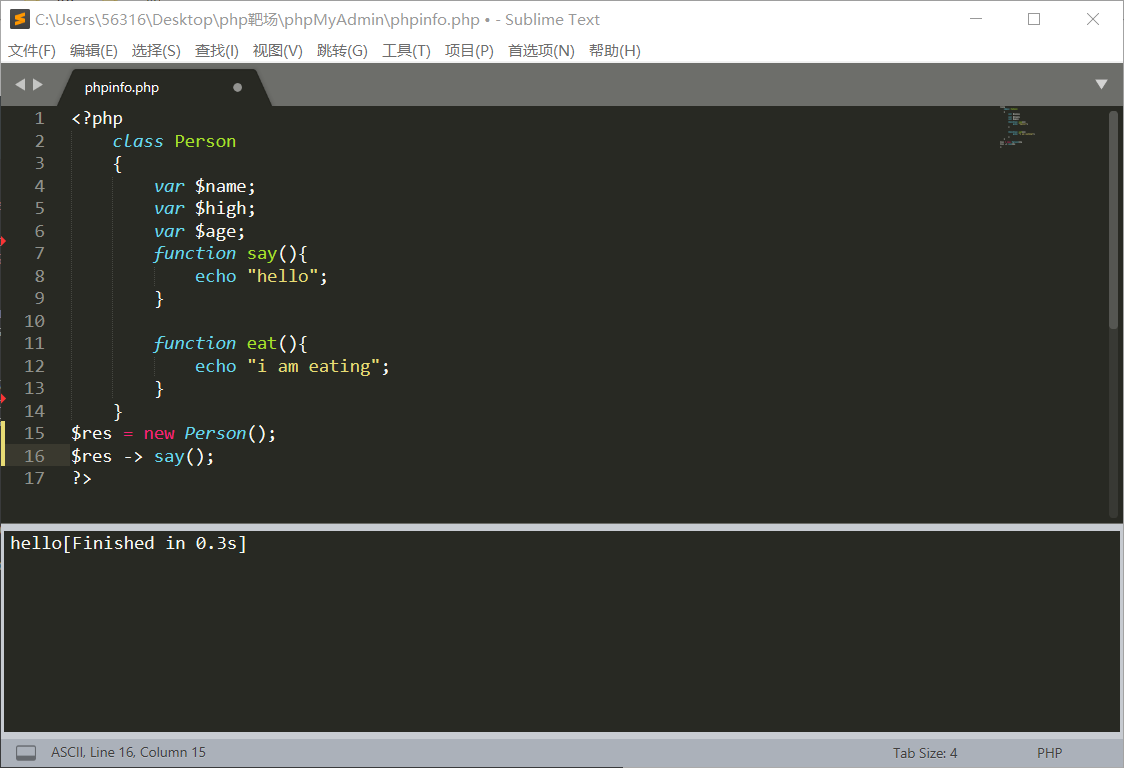This screenshot has height=768, width=1124.
Task: Click on function say(){ line
Action: (x=230, y=254)
